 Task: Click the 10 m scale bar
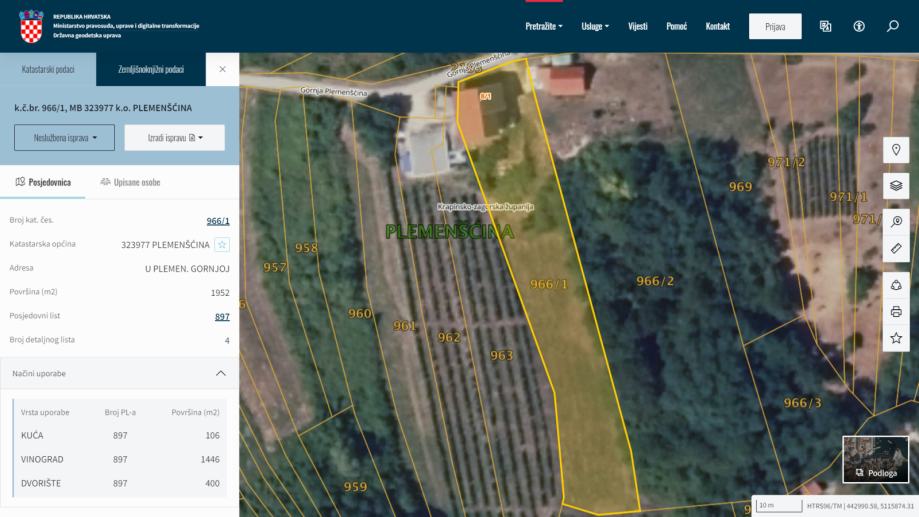coord(779,505)
